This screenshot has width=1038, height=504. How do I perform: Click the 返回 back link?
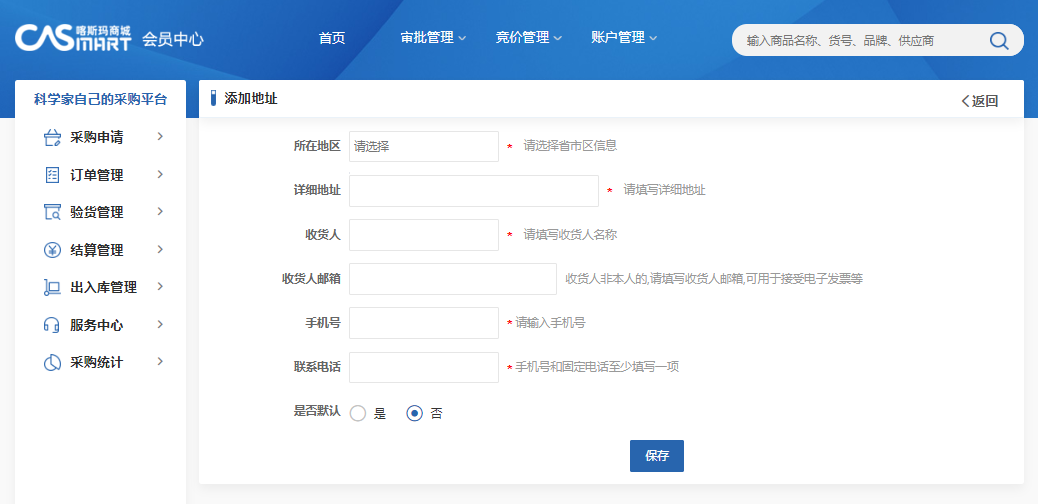[979, 100]
